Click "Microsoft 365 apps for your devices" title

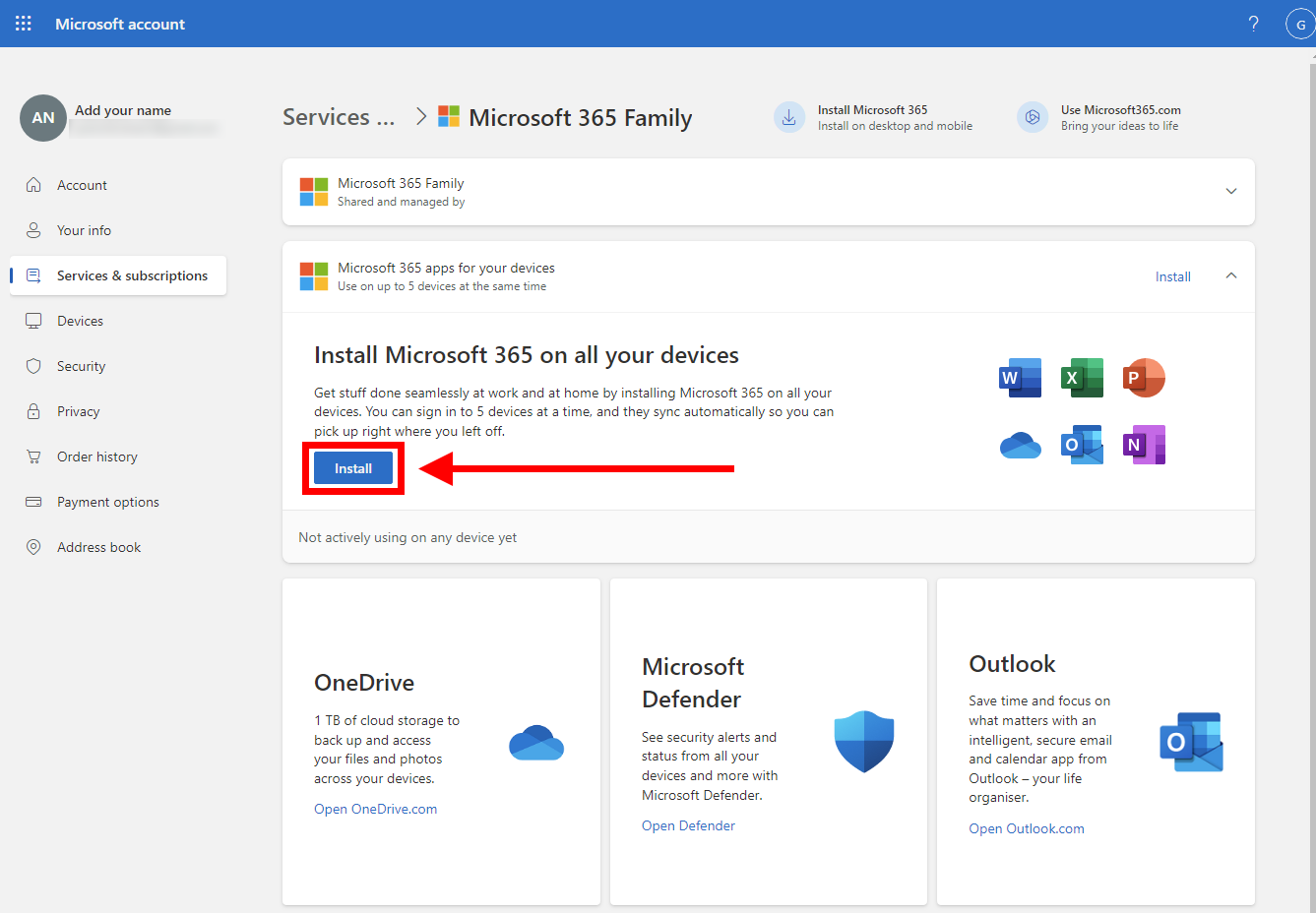click(x=446, y=268)
